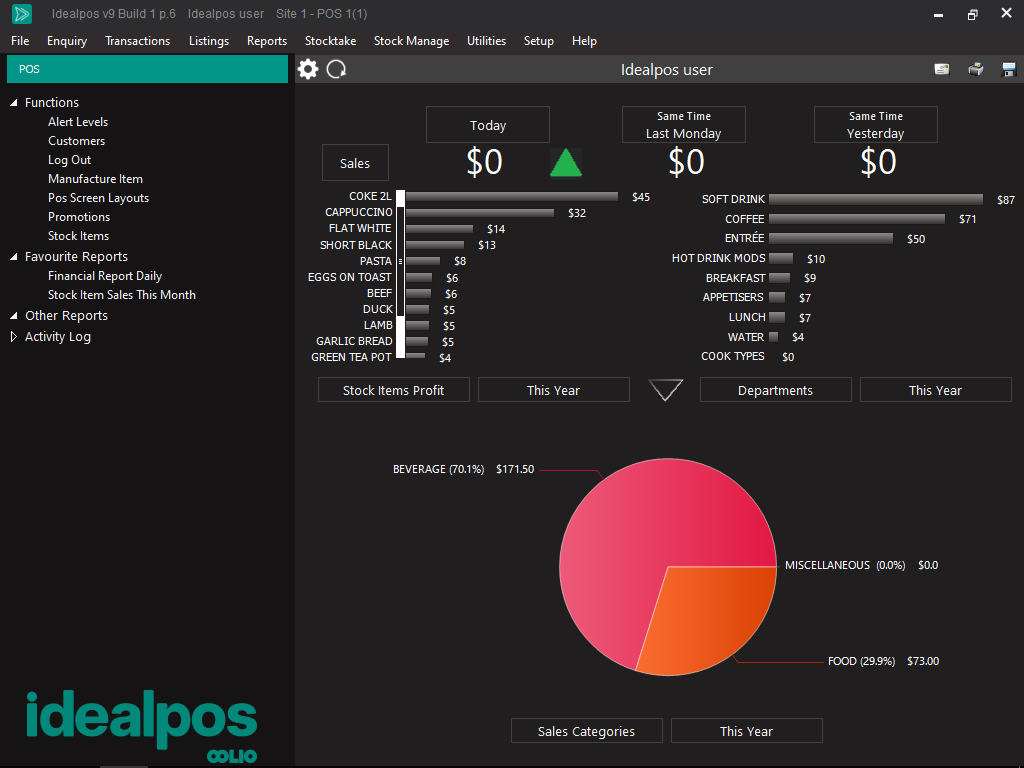
Task: Click the Stock Items Profit button
Action: [x=393, y=390]
